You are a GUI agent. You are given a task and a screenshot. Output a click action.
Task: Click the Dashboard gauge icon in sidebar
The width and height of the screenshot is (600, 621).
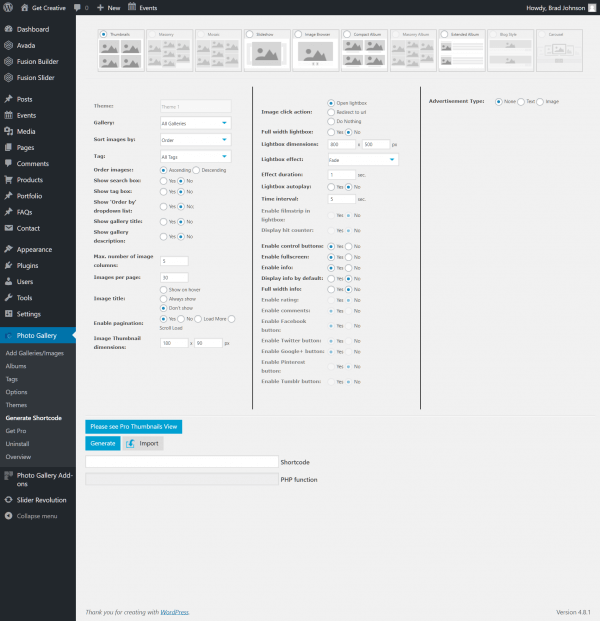click(x=8, y=29)
